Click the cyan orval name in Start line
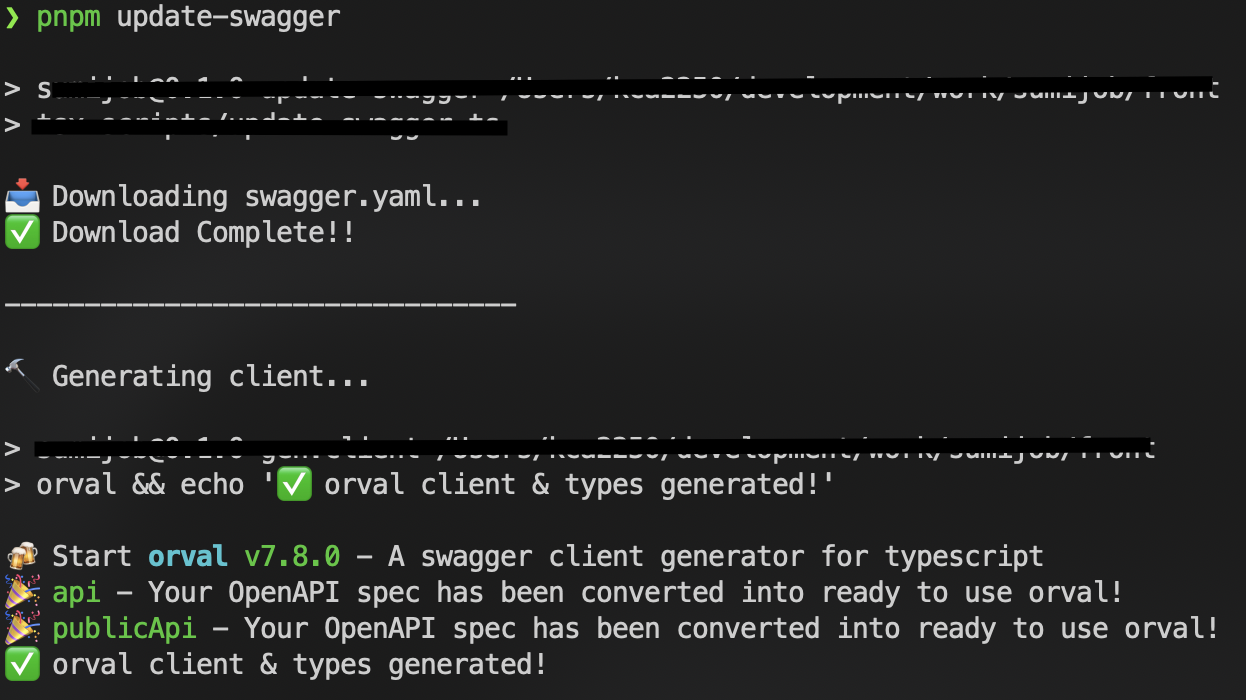 click(188, 556)
